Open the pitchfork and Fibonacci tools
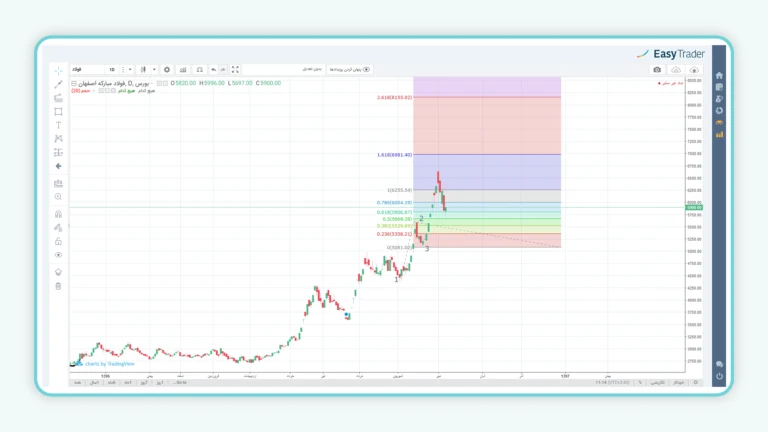 pos(58,98)
